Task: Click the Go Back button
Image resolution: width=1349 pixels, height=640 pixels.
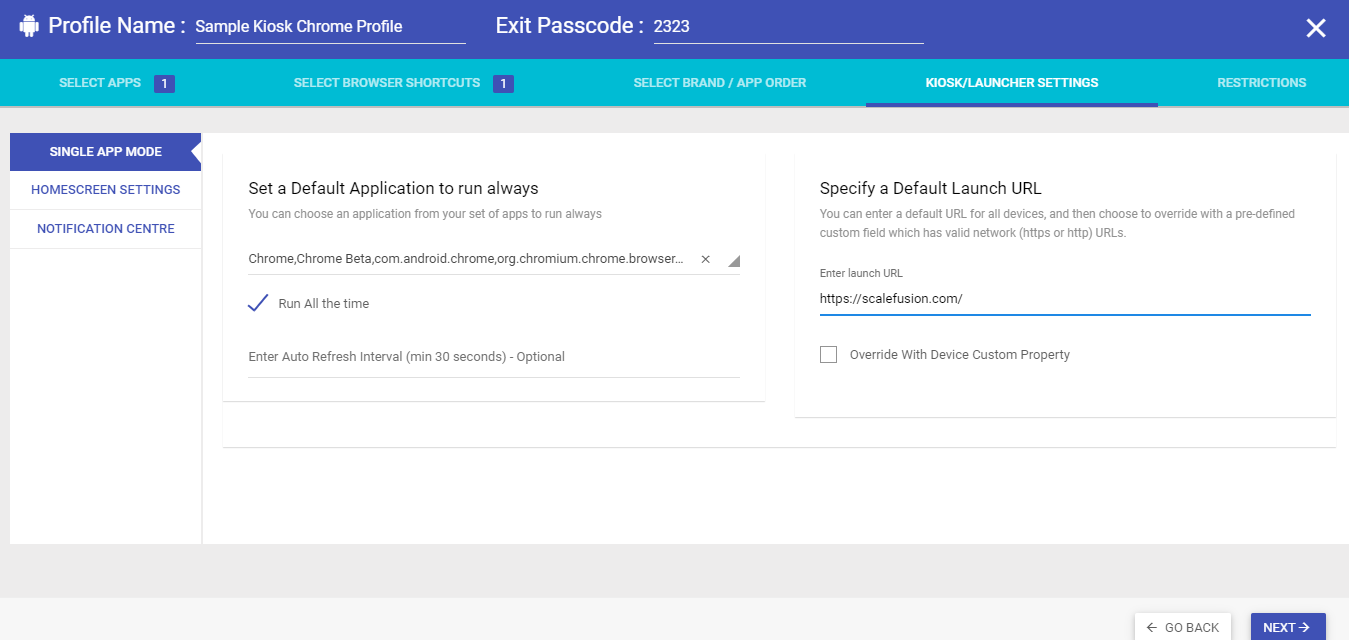Action: pos(1183,627)
